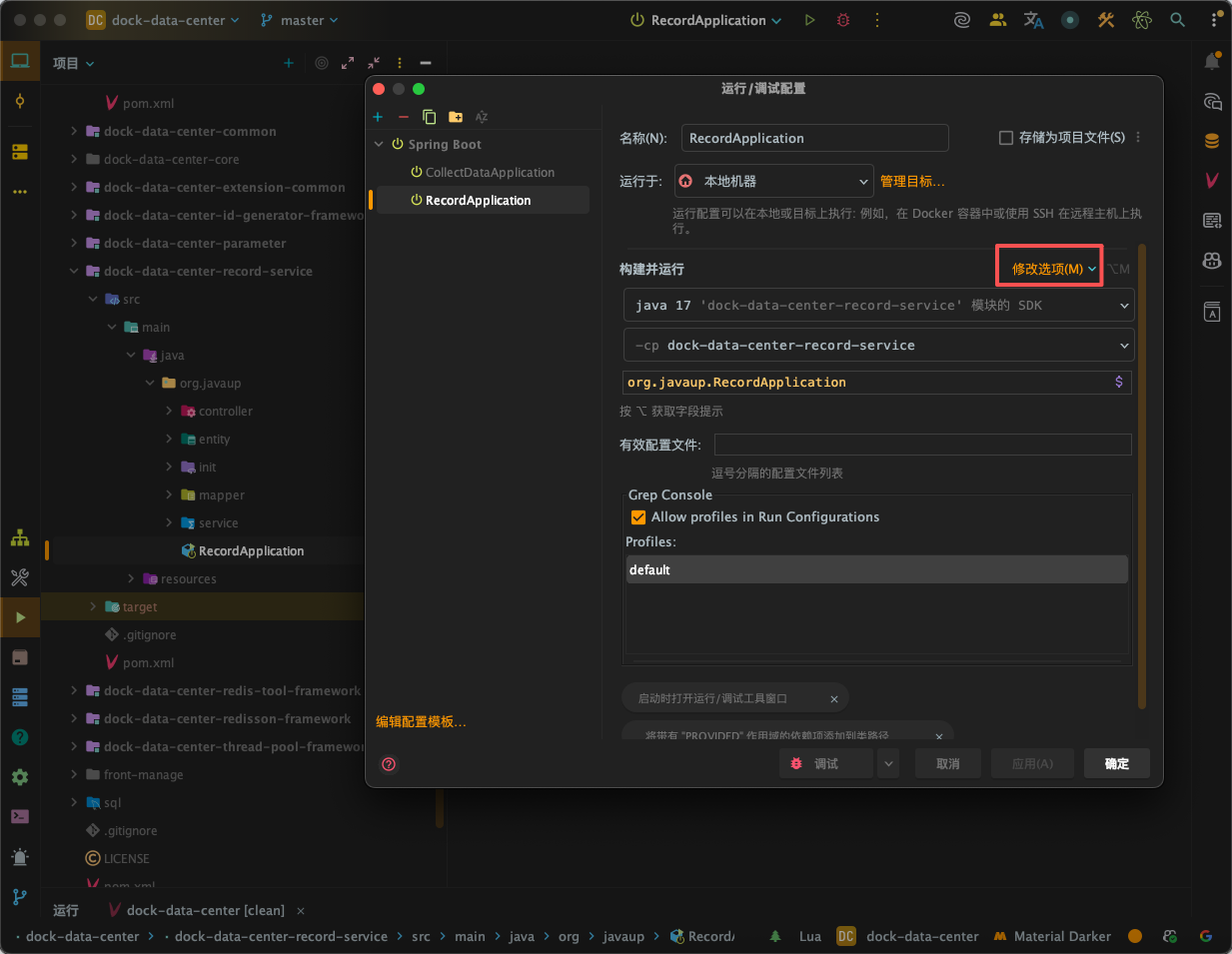Open the local machine run target dropdown

pos(773,182)
